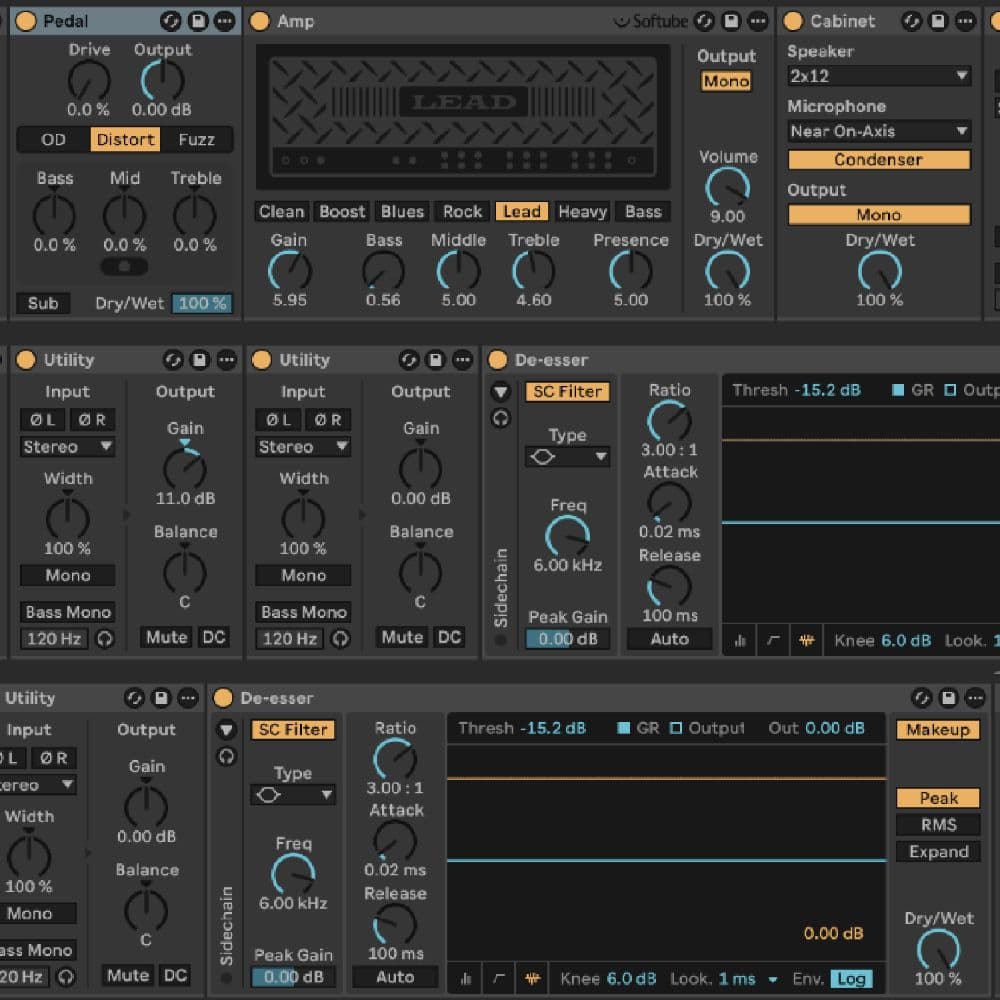Open options icon on Utility with 11.0 dB gain
This screenshot has width=1000, height=1000.
point(226,360)
